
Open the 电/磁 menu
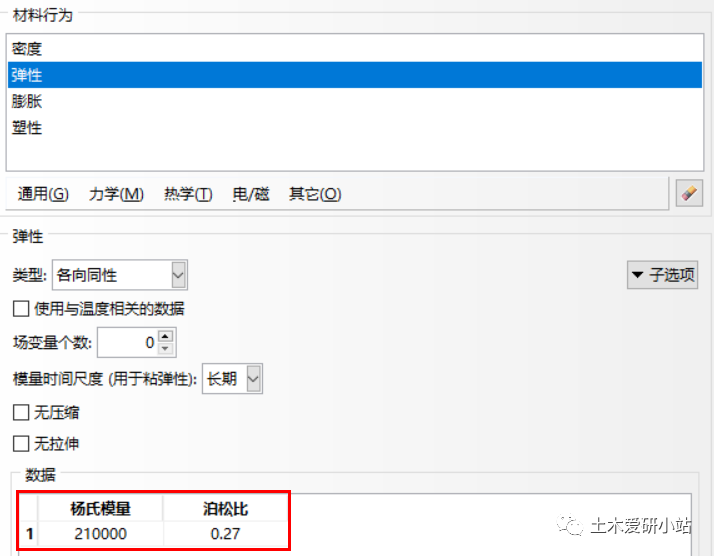(251, 194)
